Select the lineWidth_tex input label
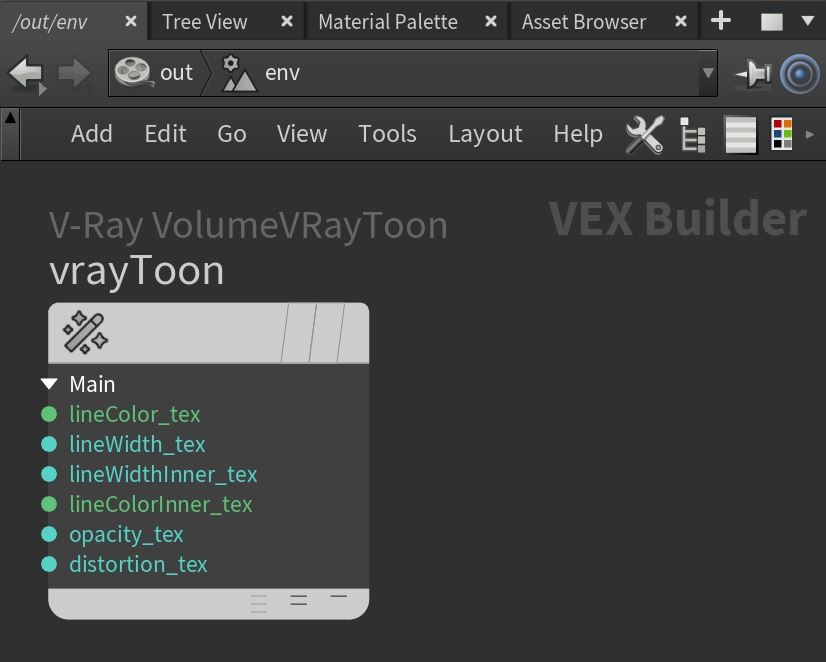This screenshot has height=662, width=826. pyautogui.click(x=137, y=444)
